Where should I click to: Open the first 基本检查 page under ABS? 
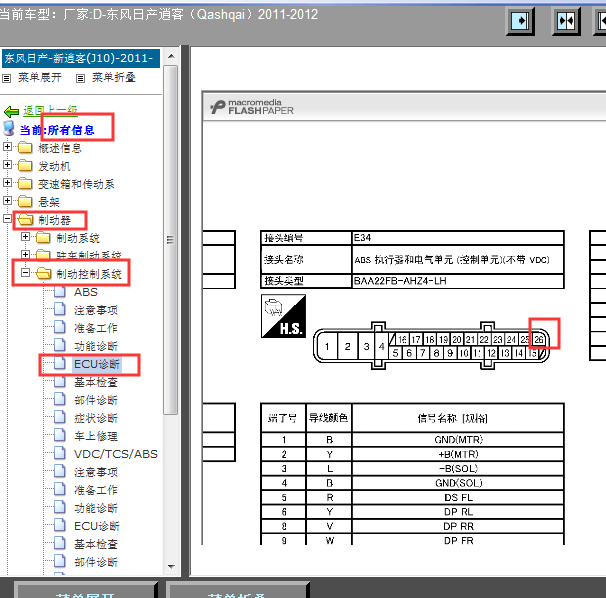click(x=96, y=382)
